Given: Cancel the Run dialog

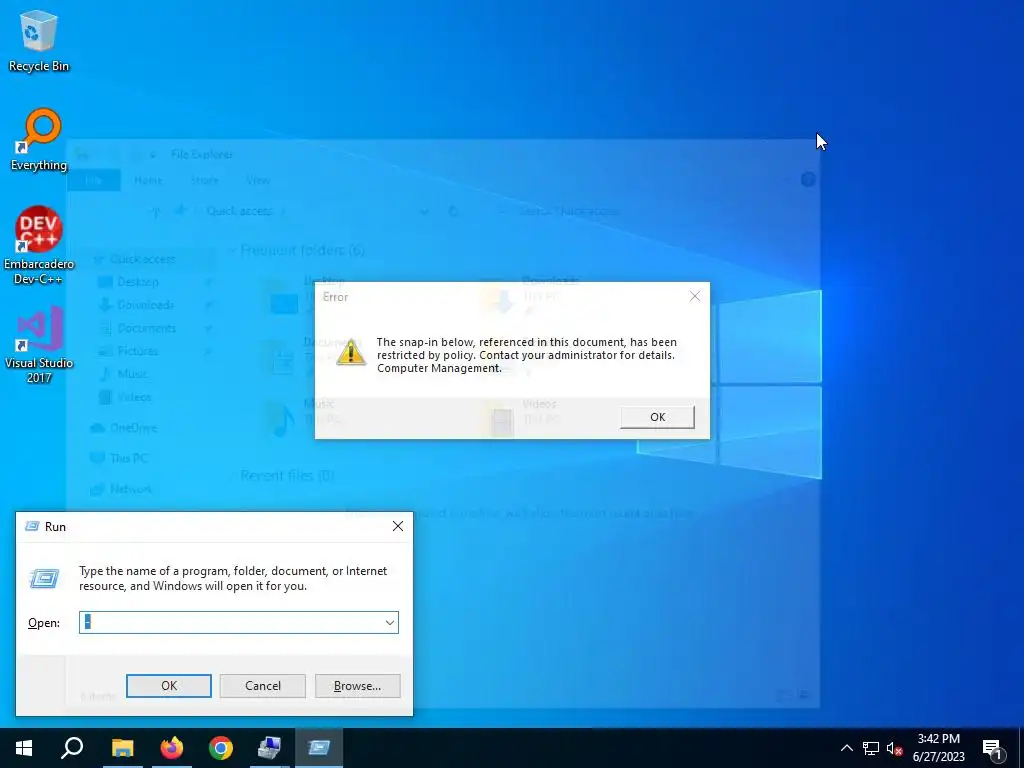Looking at the screenshot, I should tap(263, 686).
